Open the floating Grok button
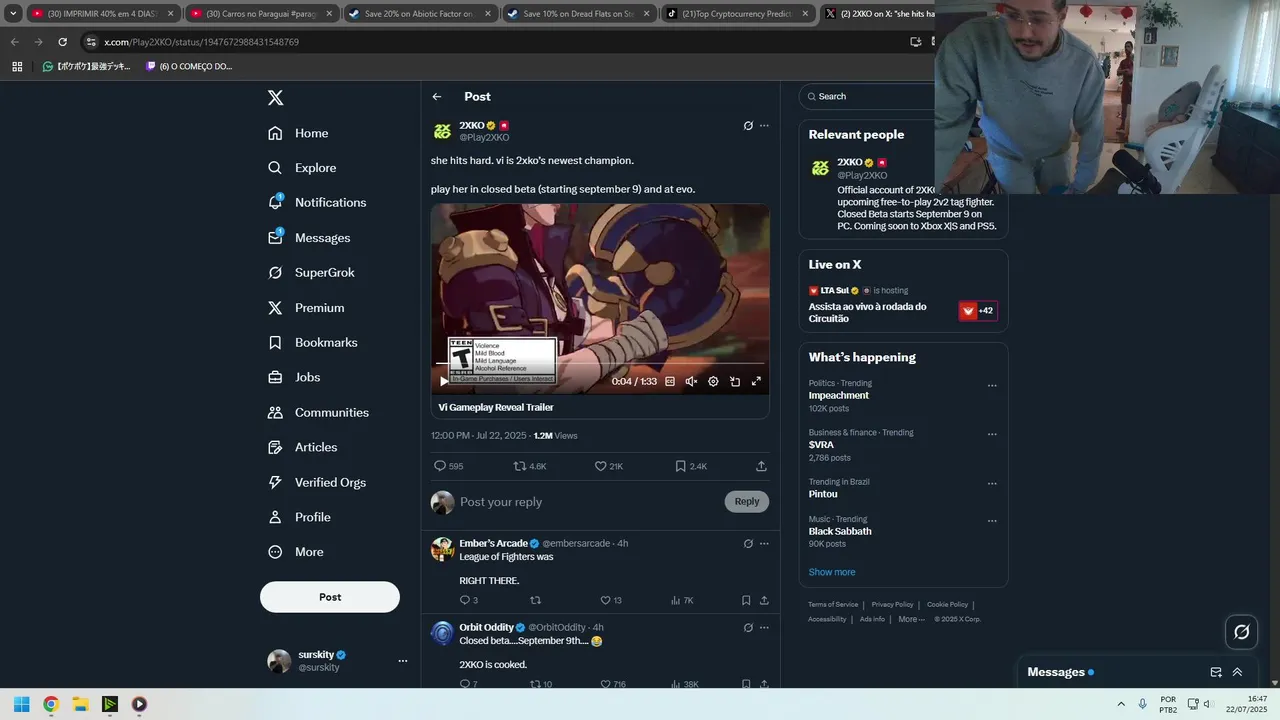The height and width of the screenshot is (720, 1280). (1242, 632)
